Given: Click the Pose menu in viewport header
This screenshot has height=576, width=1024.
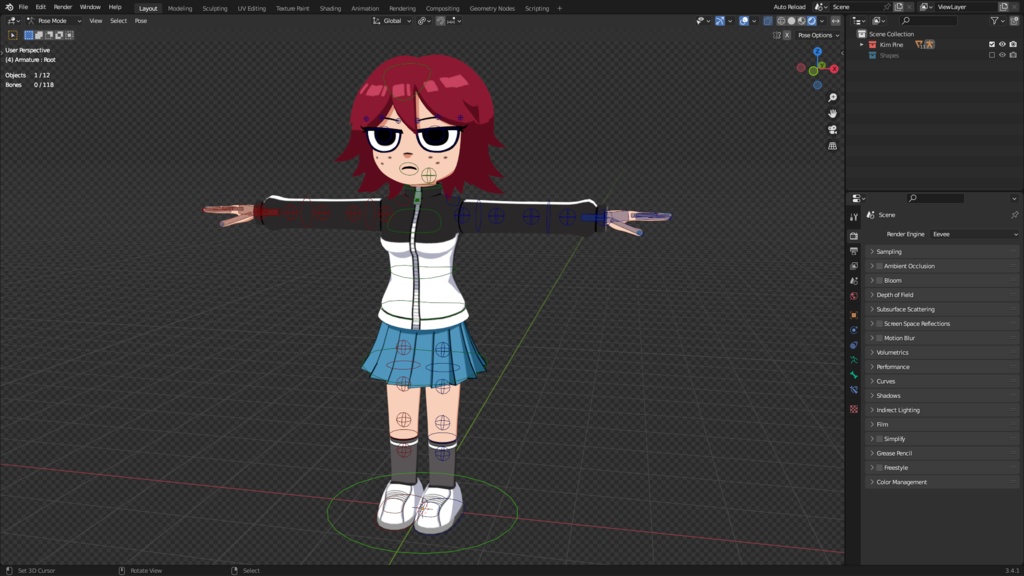Looking at the screenshot, I should pyautogui.click(x=139, y=20).
